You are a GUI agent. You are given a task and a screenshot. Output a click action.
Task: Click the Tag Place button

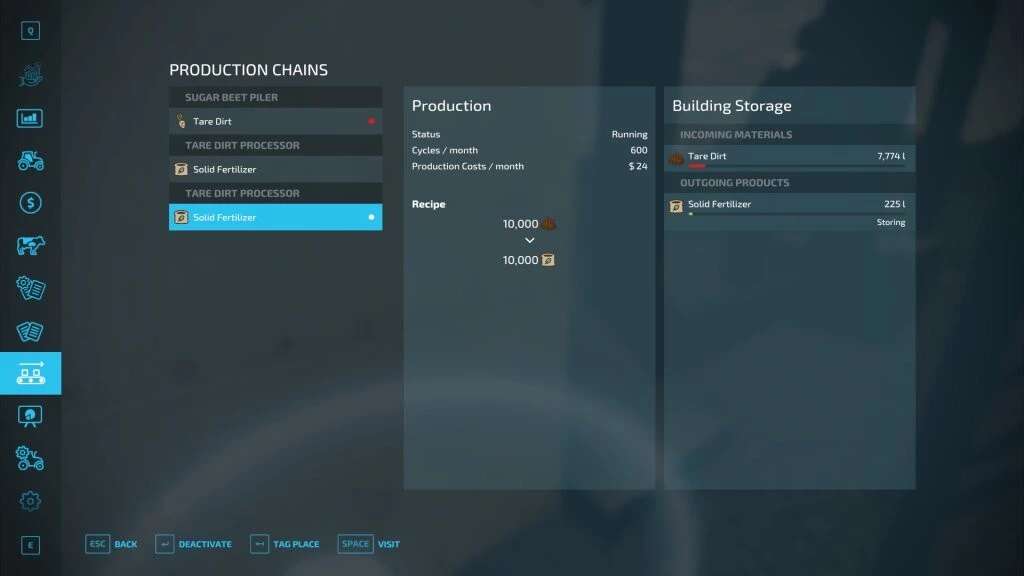(285, 544)
